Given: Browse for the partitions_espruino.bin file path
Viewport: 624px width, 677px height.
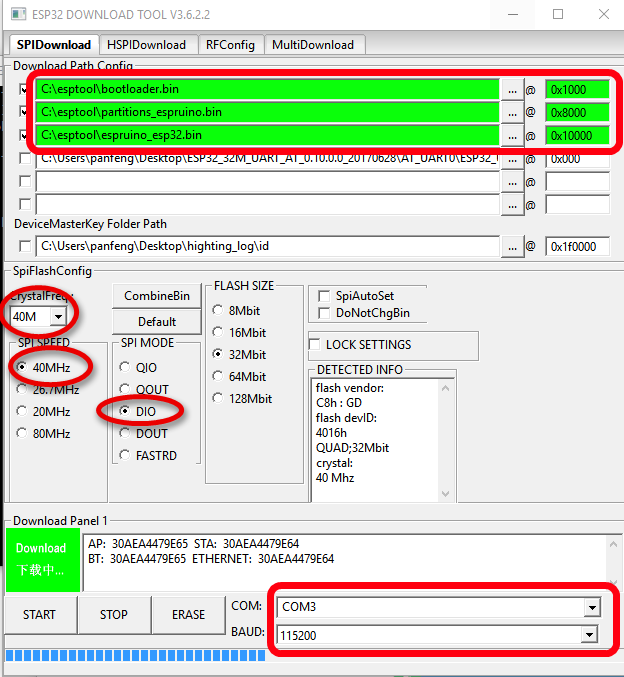Looking at the screenshot, I should point(512,113).
